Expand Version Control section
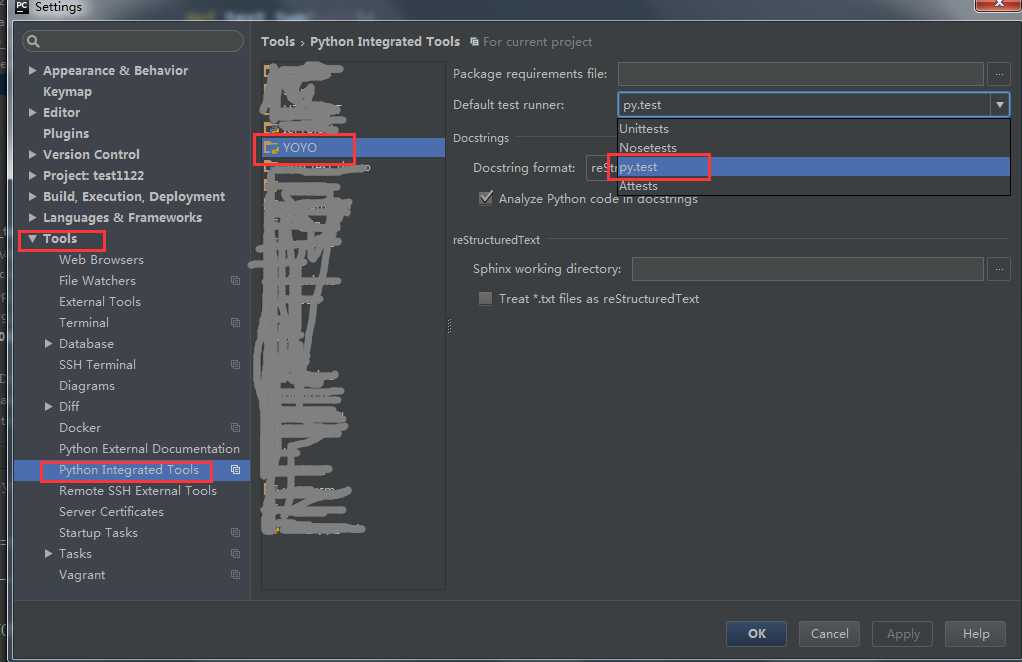This screenshot has height=662, width=1022. pyautogui.click(x=32, y=154)
